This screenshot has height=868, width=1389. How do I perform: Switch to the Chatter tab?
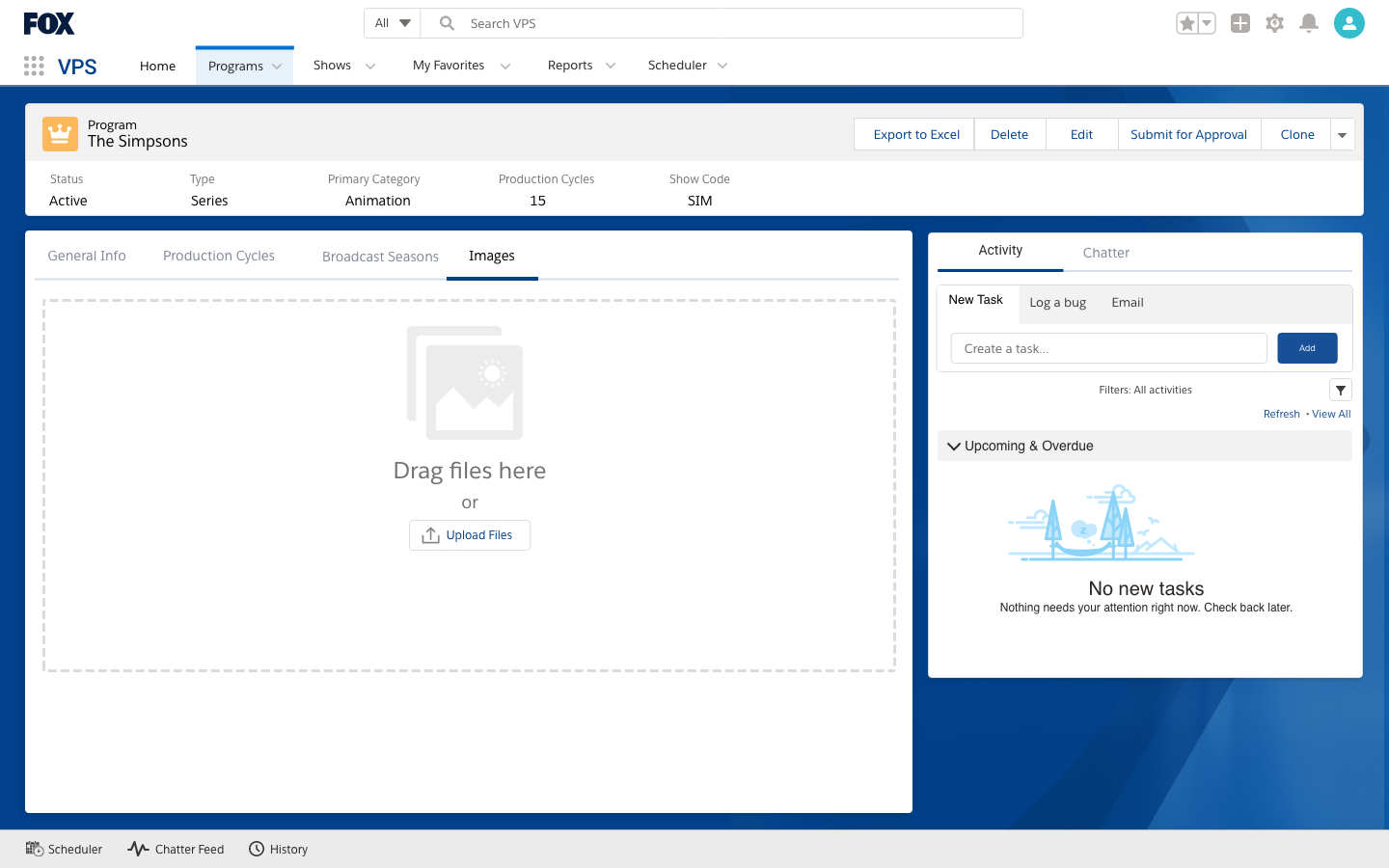click(1105, 253)
